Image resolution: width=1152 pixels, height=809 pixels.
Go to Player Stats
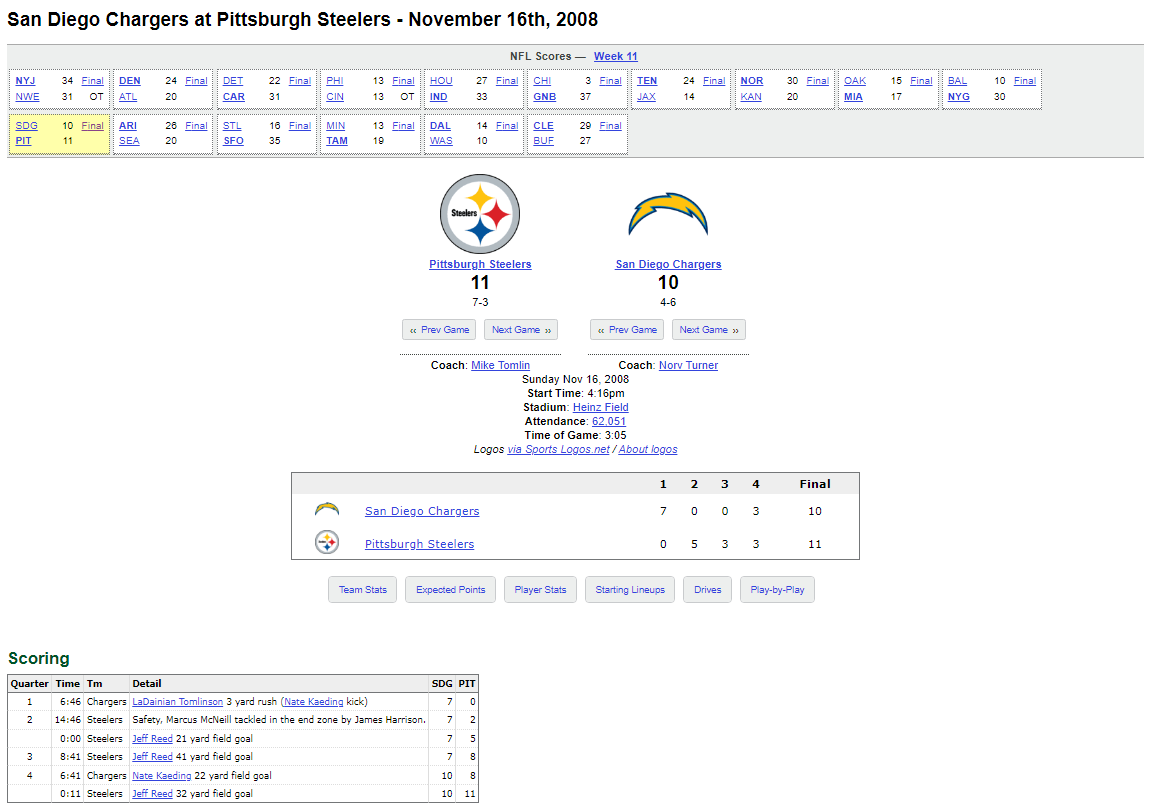[540, 589]
